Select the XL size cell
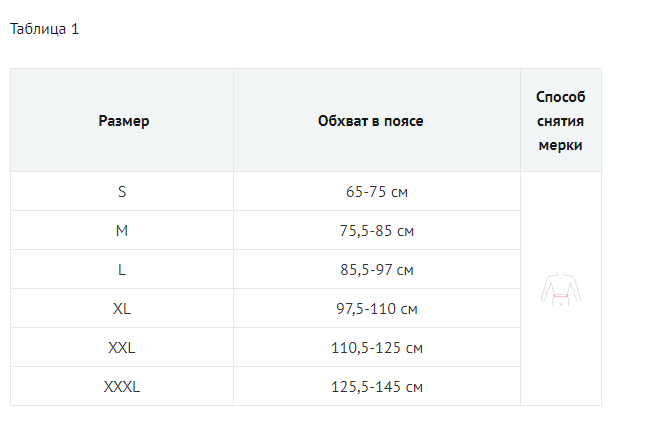 click(122, 308)
